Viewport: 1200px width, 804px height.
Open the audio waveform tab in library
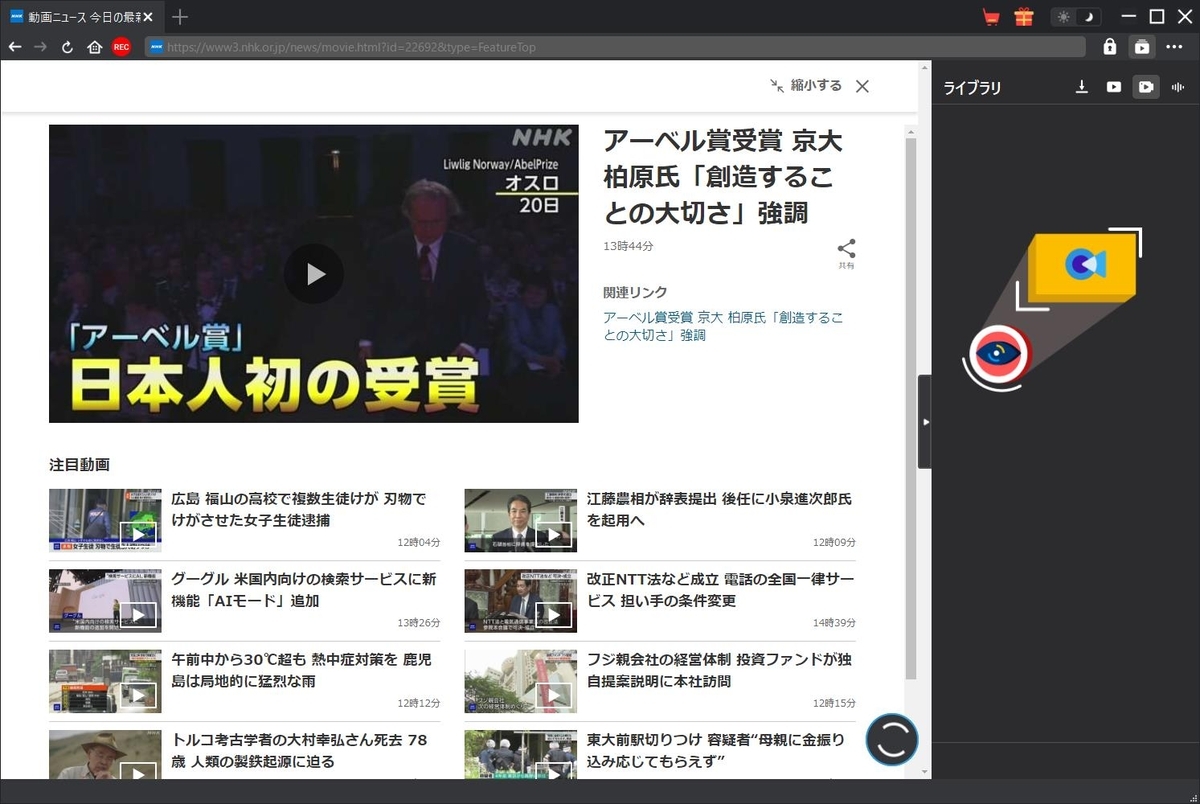click(1178, 87)
